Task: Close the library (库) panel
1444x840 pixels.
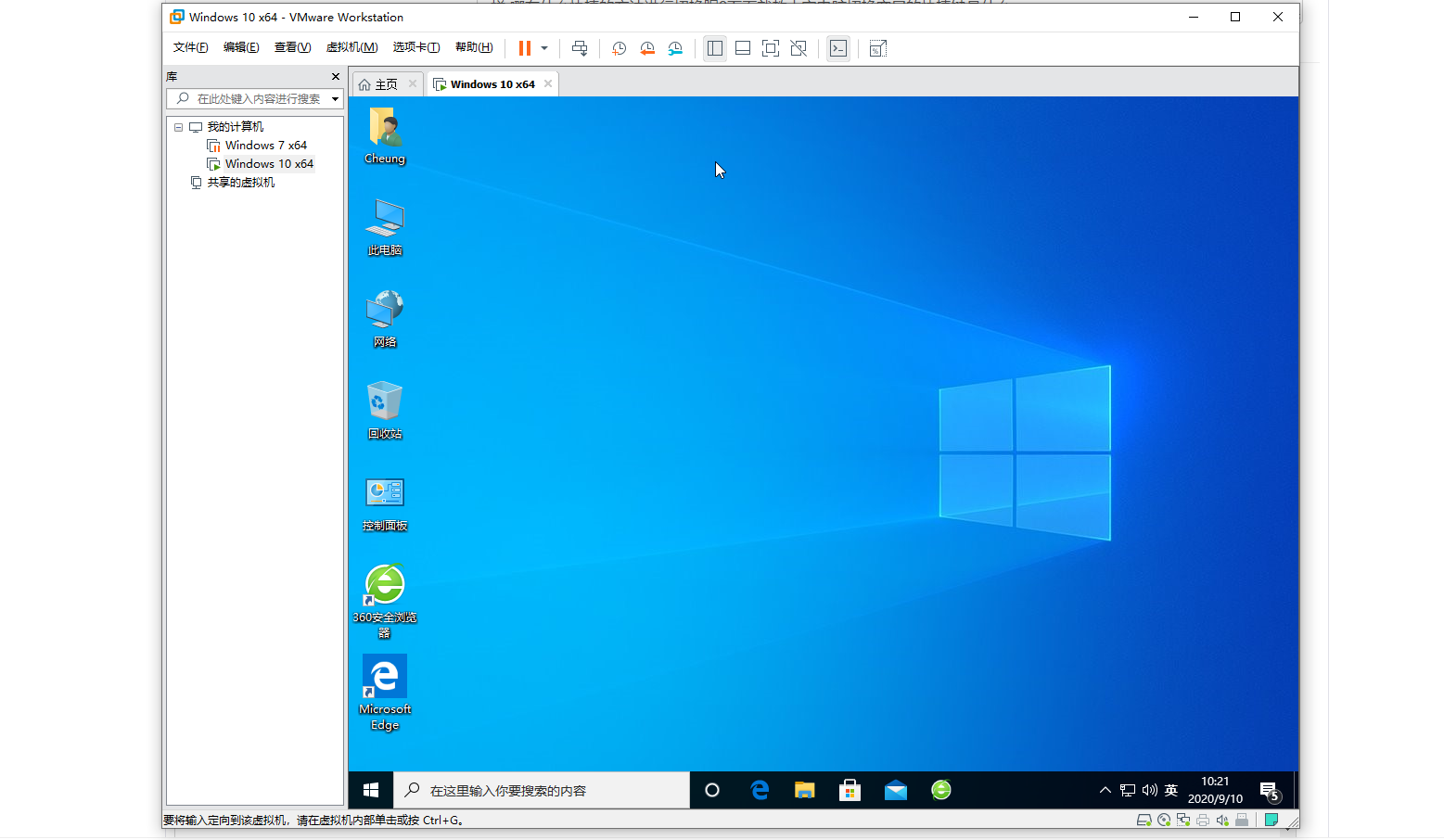Action: pos(336,76)
